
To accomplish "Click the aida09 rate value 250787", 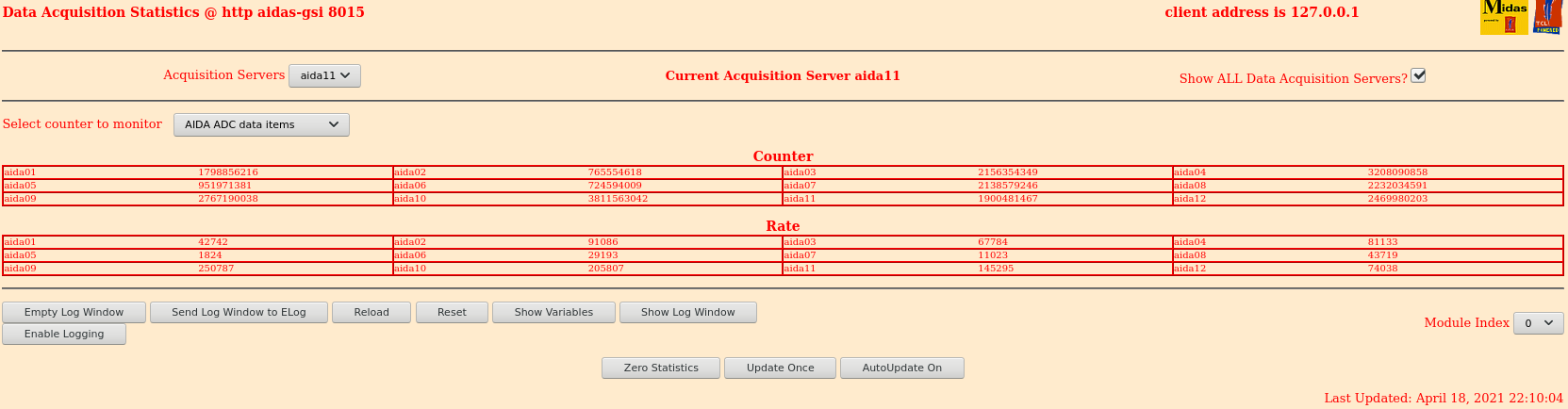I will tap(216, 269).
